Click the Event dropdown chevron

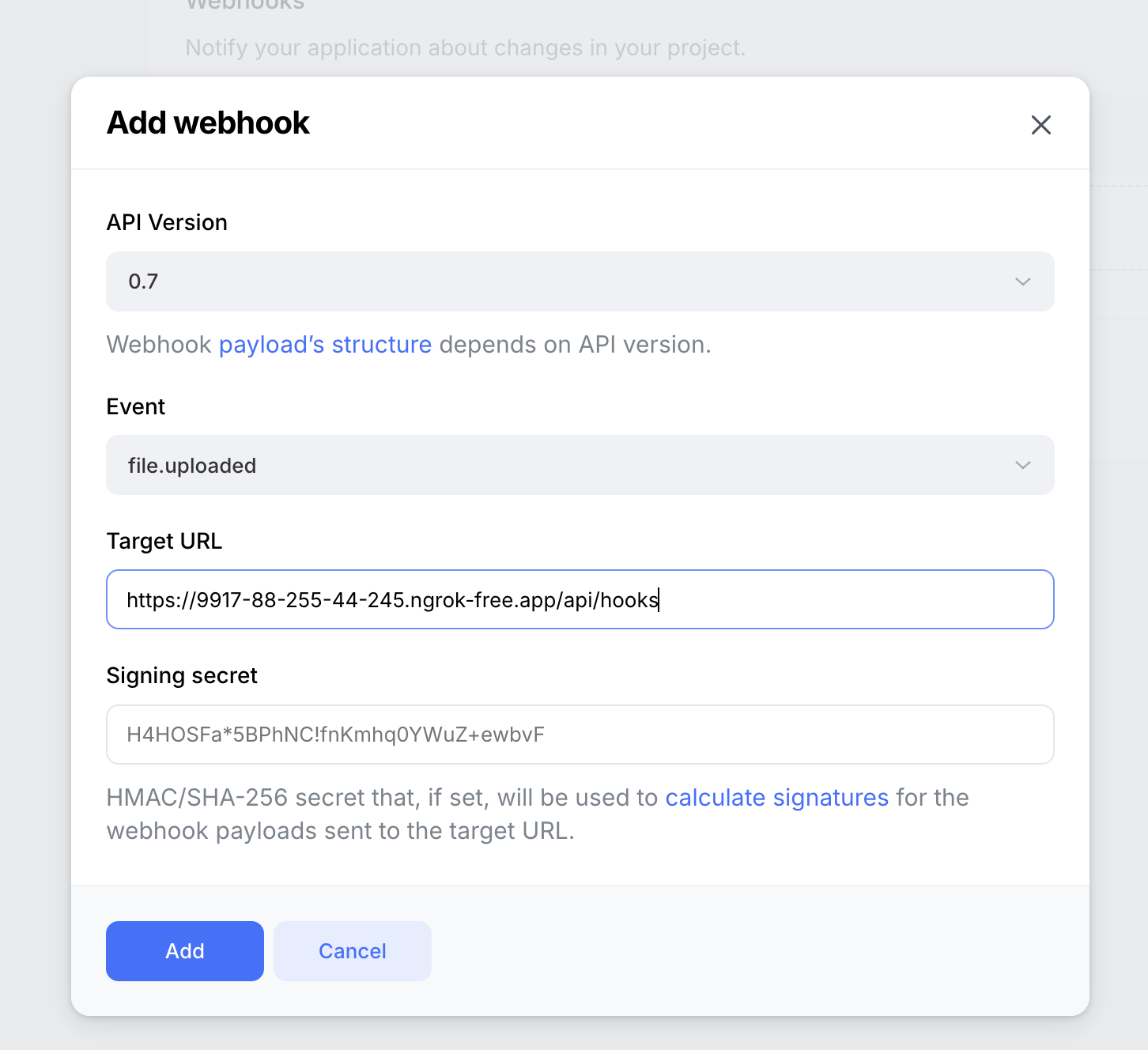point(1024,465)
